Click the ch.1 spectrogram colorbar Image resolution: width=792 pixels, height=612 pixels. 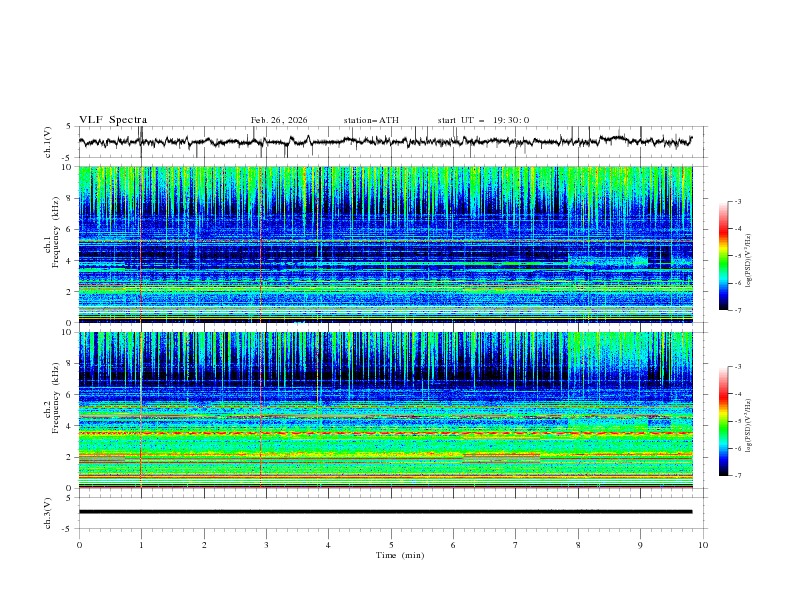724,256
